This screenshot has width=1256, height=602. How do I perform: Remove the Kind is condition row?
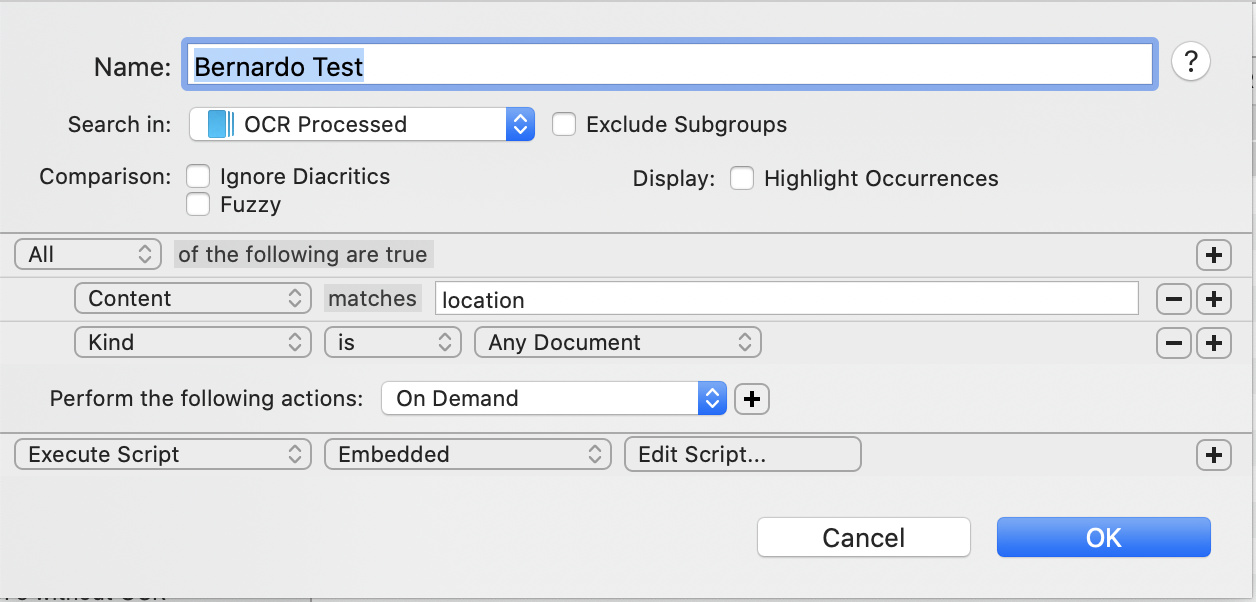tap(1173, 343)
